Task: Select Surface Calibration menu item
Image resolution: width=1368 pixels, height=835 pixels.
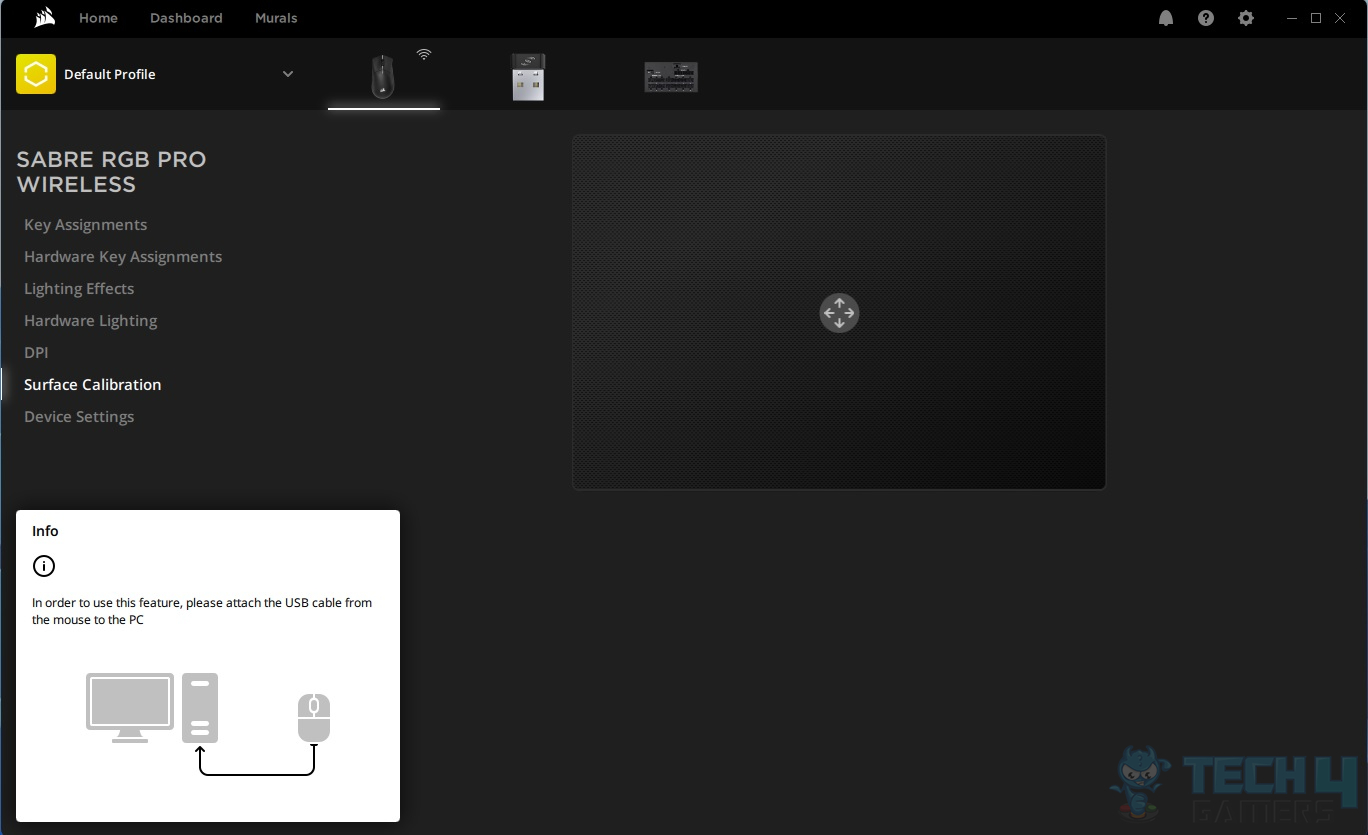Action: pos(92,385)
